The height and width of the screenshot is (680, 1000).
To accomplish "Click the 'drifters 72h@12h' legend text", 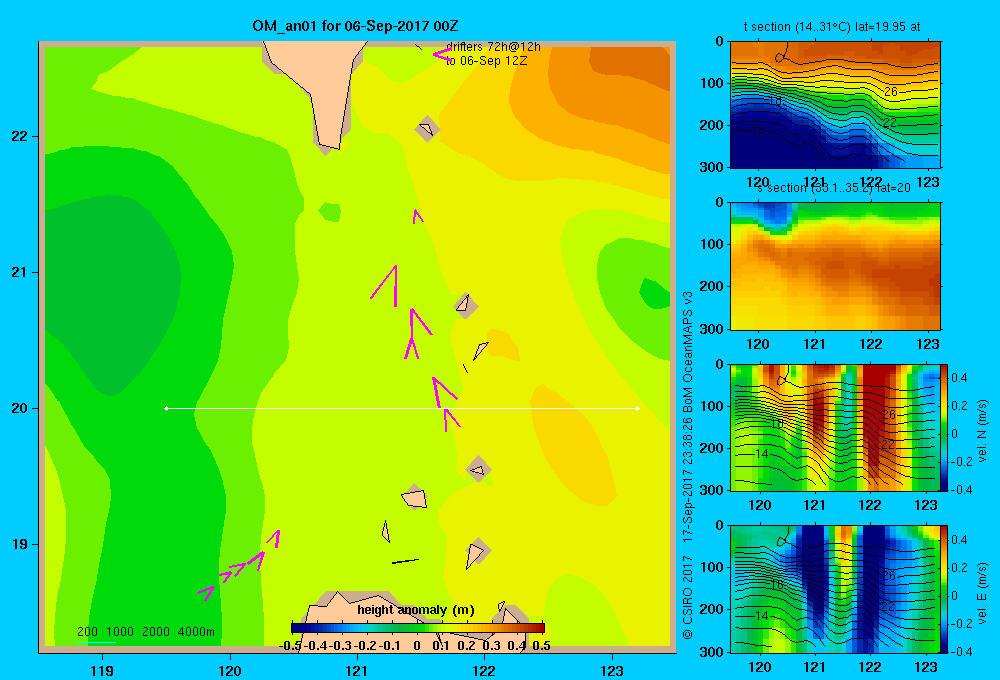I will pos(493,47).
